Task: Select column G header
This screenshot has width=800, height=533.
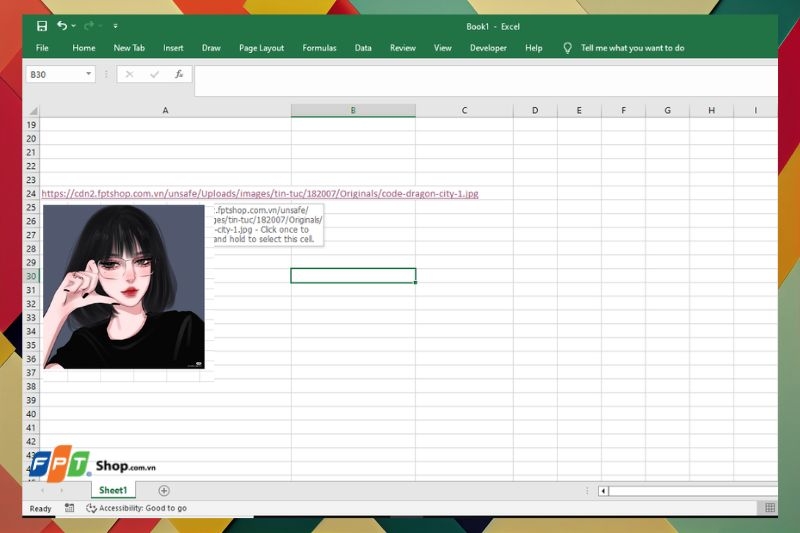Action: pos(667,111)
